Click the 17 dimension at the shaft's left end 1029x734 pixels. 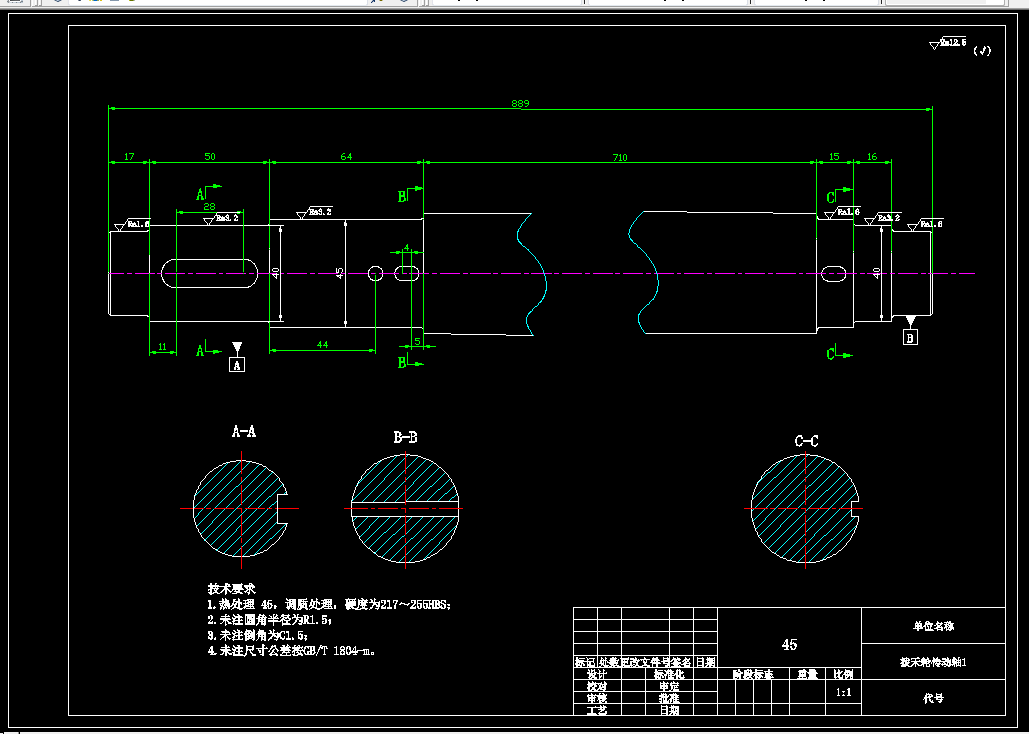[x=129, y=156]
